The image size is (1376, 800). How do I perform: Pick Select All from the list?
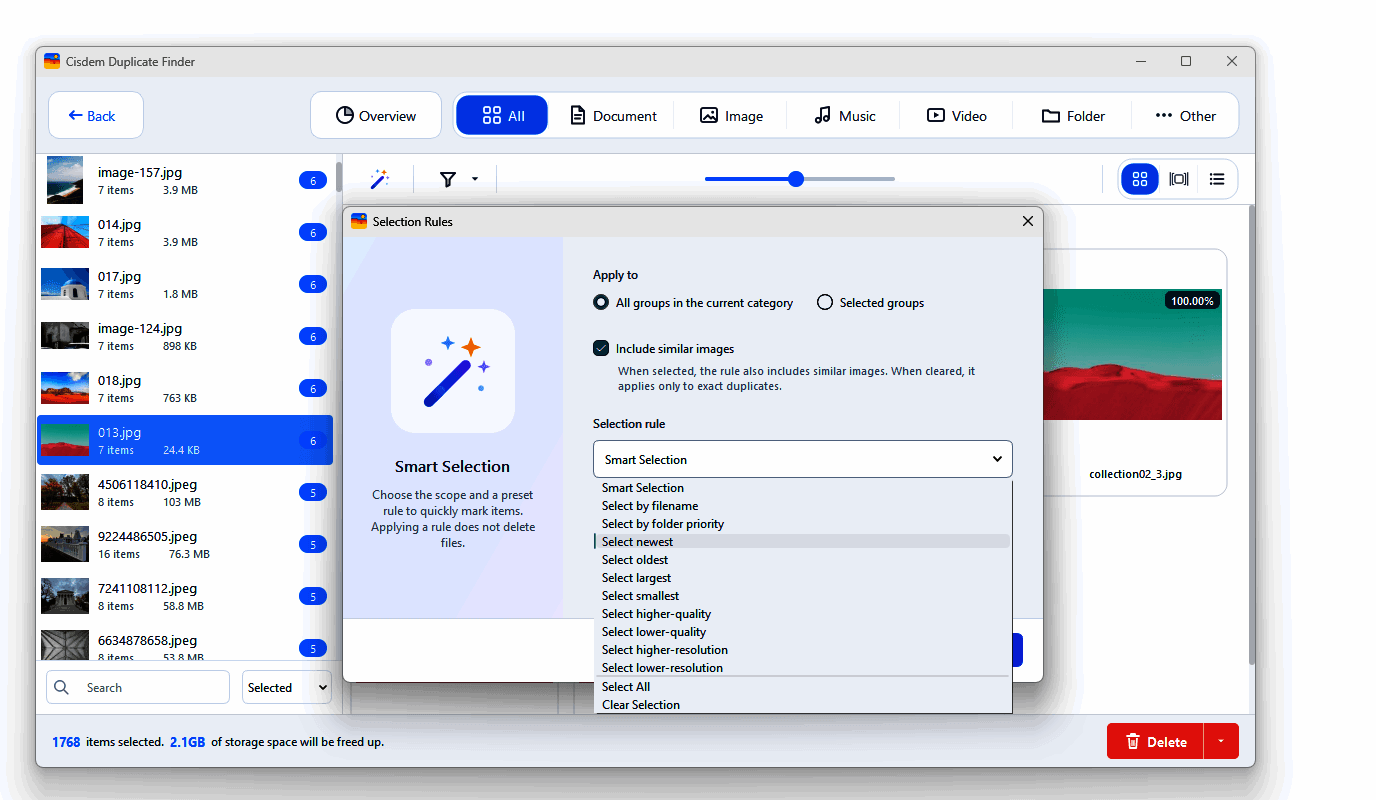coord(802,687)
